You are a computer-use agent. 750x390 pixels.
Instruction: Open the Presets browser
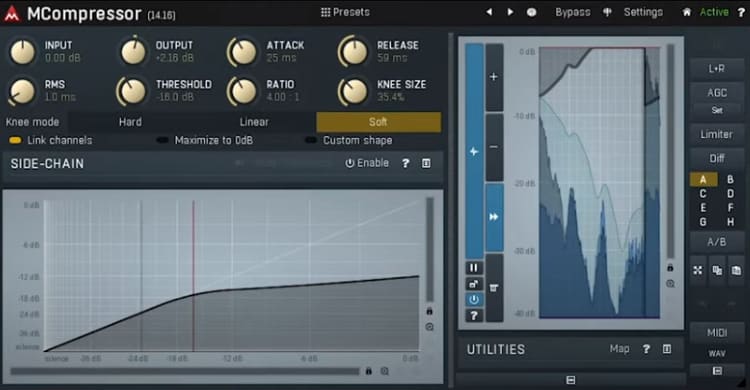pos(345,12)
